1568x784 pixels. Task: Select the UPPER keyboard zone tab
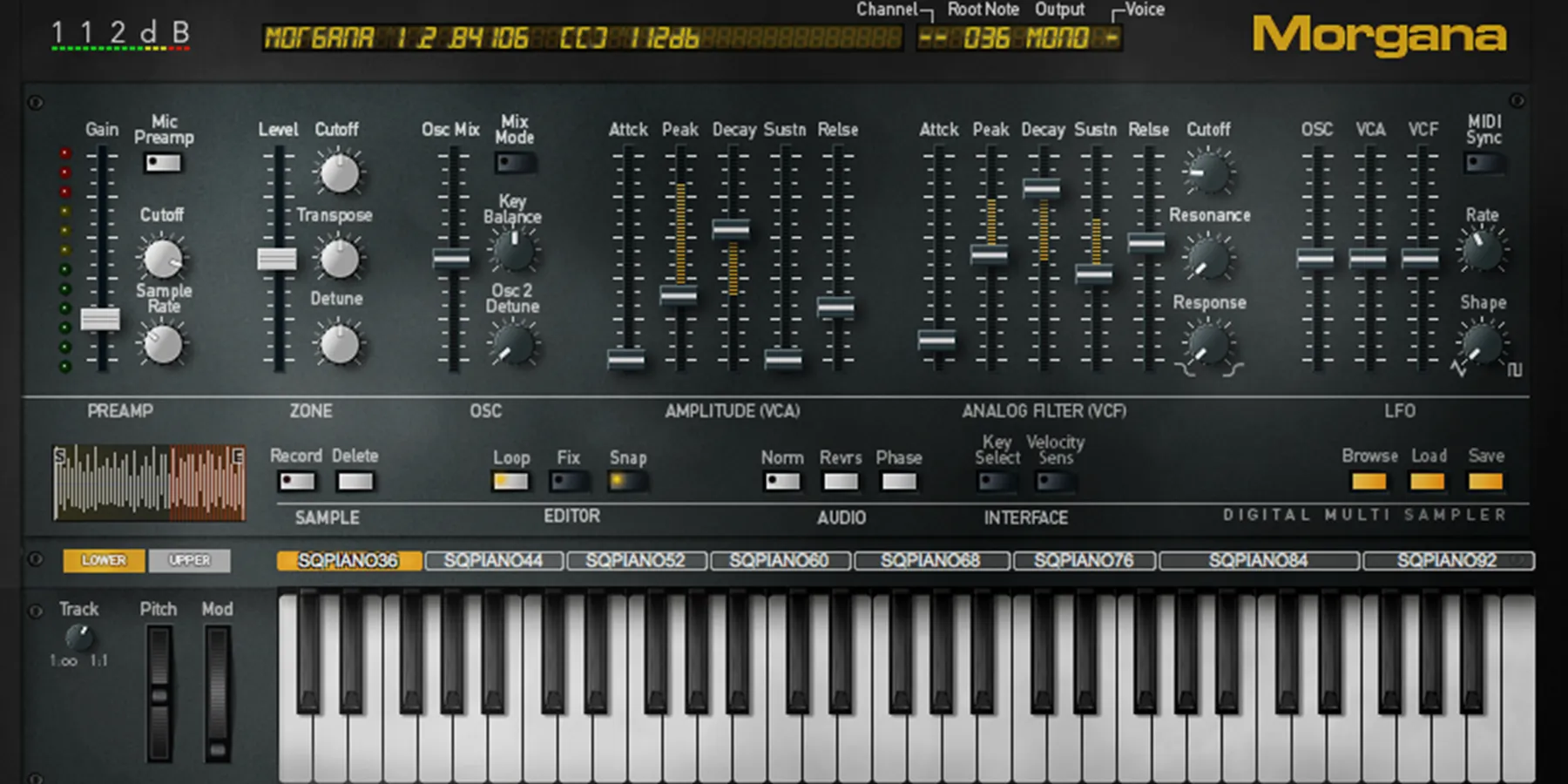(189, 560)
